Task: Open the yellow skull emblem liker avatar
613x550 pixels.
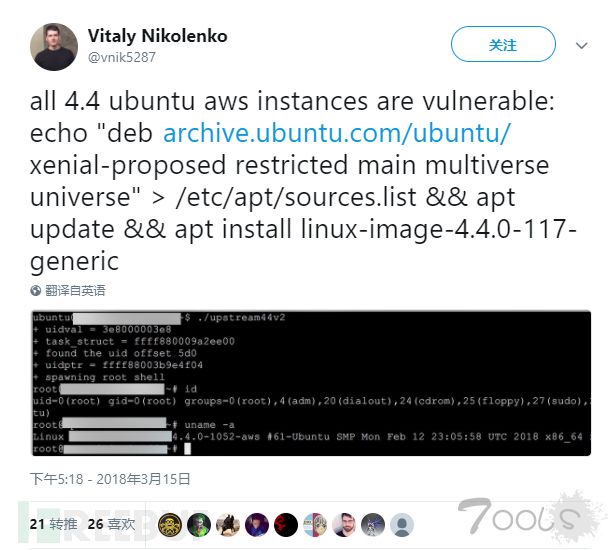Action: tap(170, 525)
